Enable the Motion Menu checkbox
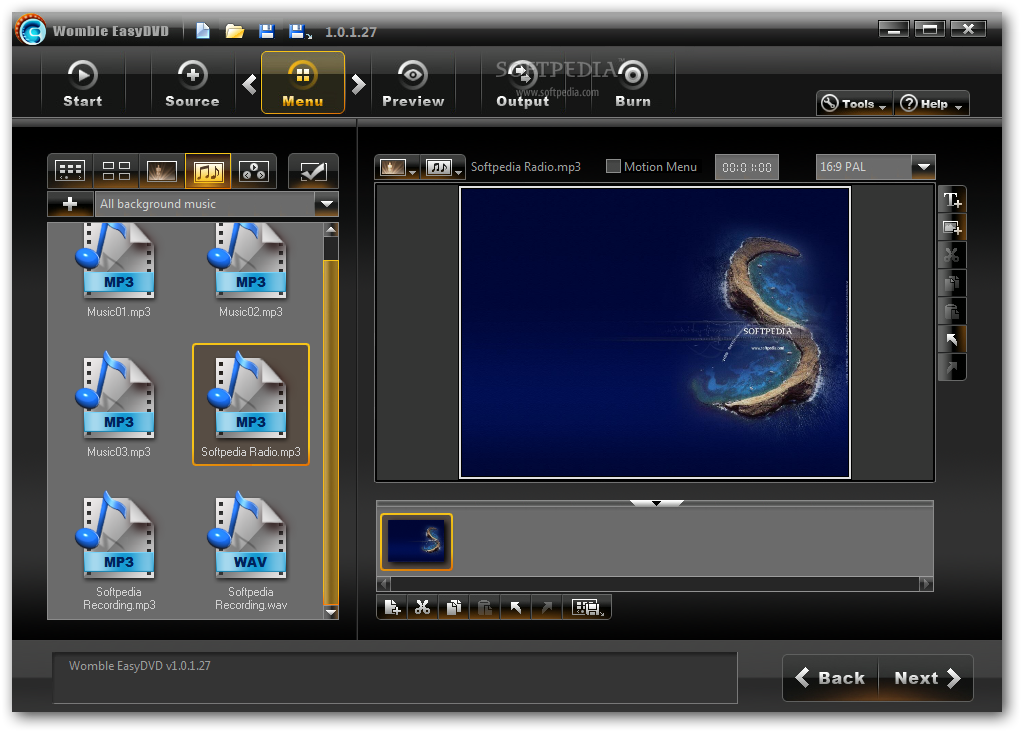1022x732 pixels. pyautogui.click(x=613, y=167)
